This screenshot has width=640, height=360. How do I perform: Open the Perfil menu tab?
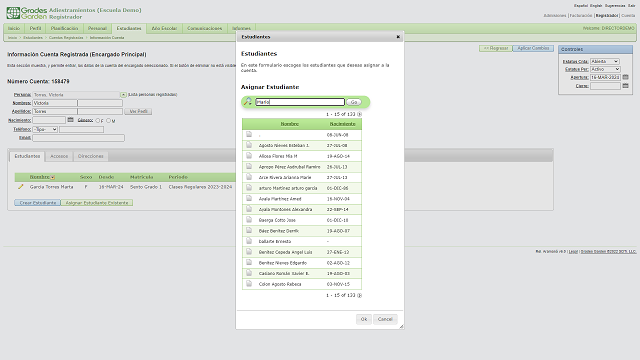(x=35, y=28)
